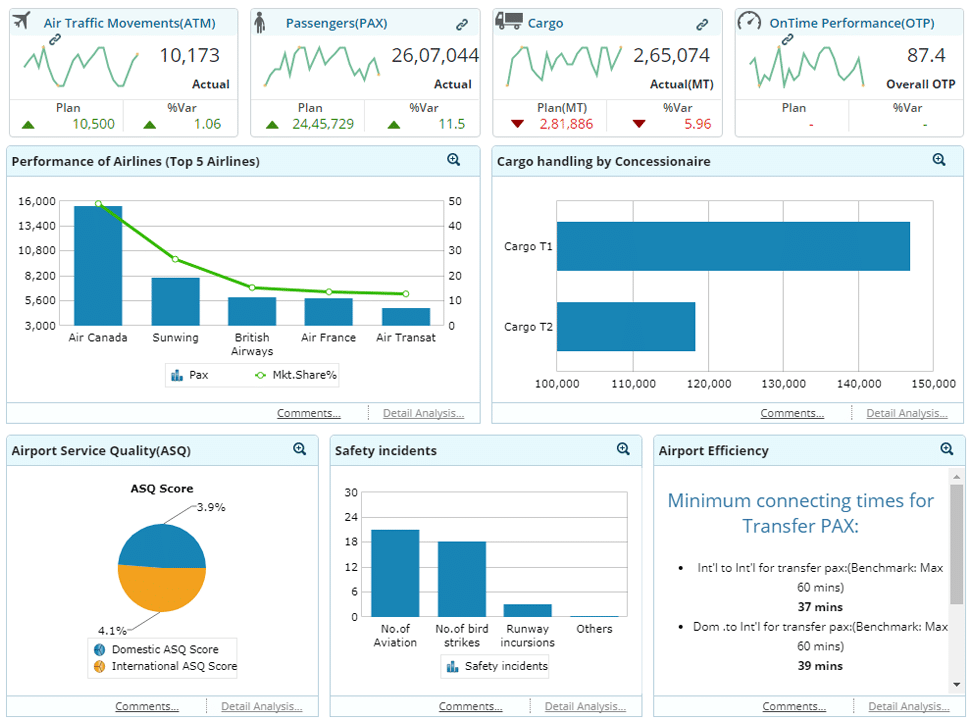Click the link icon on OnTime Performance card
The width and height of the screenshot is (973, 726).
click(788, 39)
